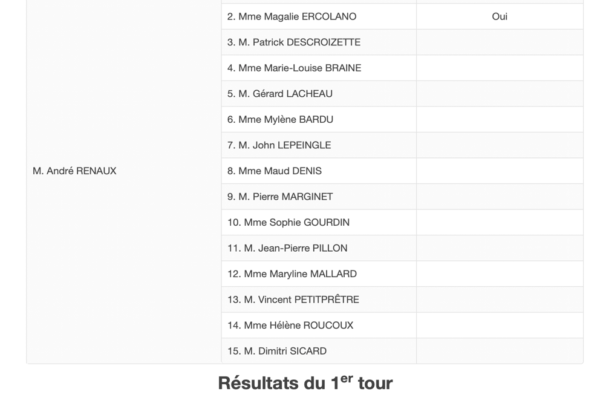The image size is (600, 400).
Task: Click 4. Mme Marie-Louise BRAINE entry
Action: tap(294, 68)
